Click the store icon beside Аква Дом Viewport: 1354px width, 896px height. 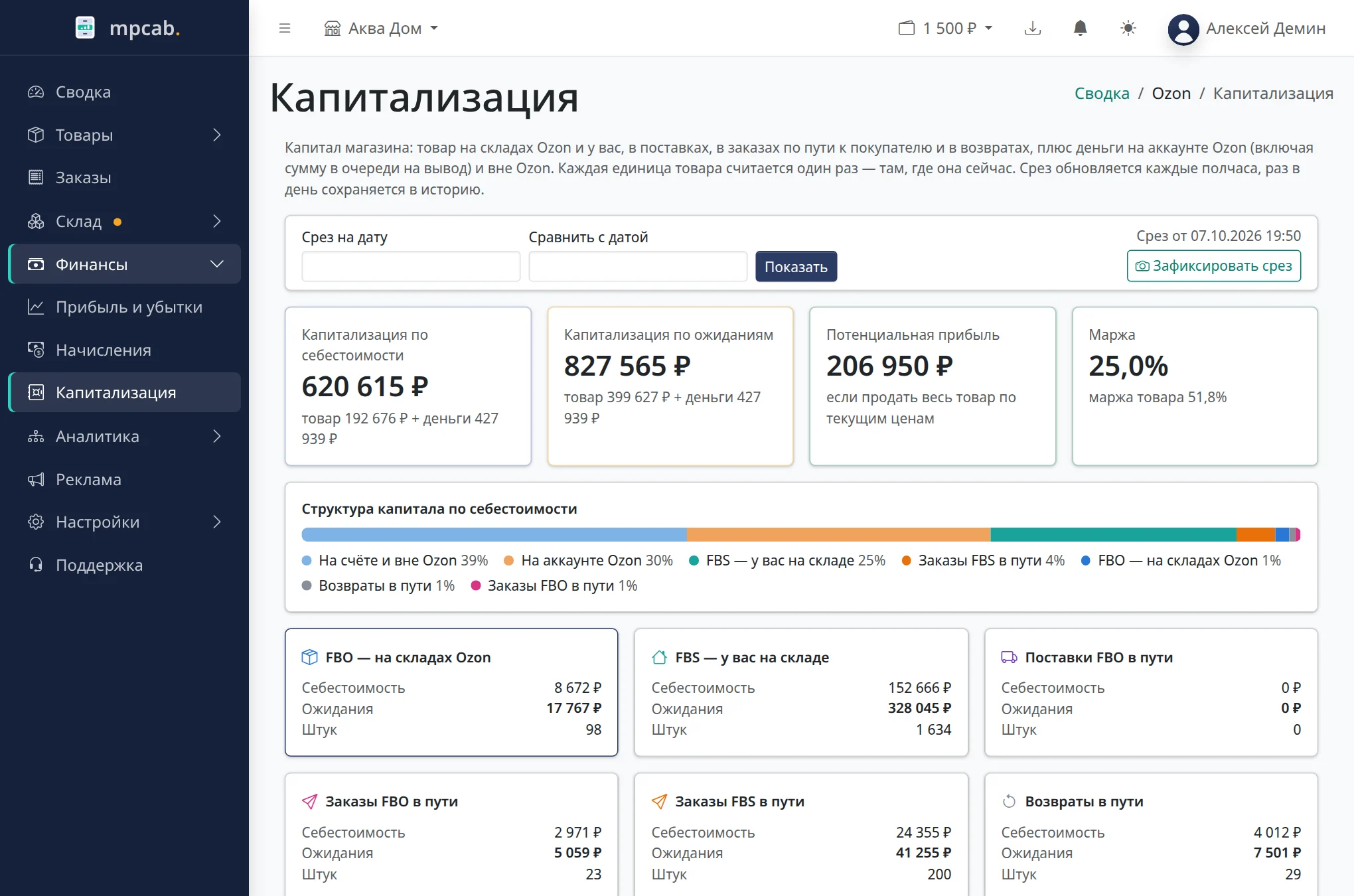click(x=332, y=29)
